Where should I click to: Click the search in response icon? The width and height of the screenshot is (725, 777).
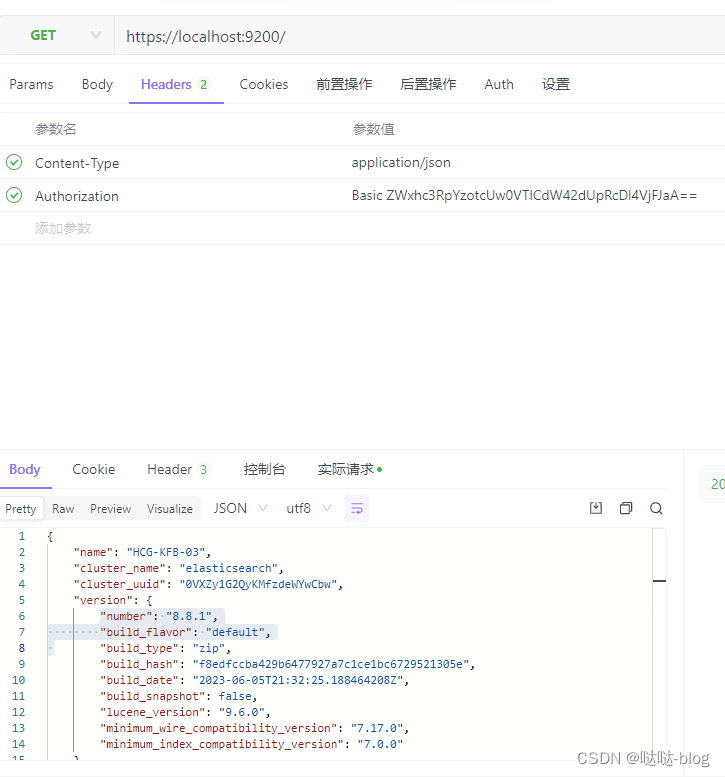(656, 508)
